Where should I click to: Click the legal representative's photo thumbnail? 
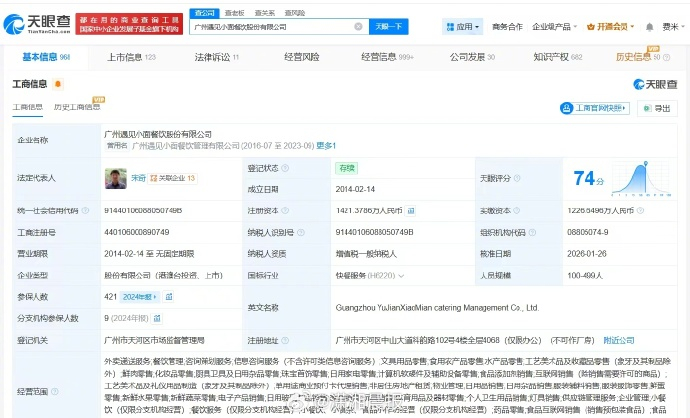point(116,178)
